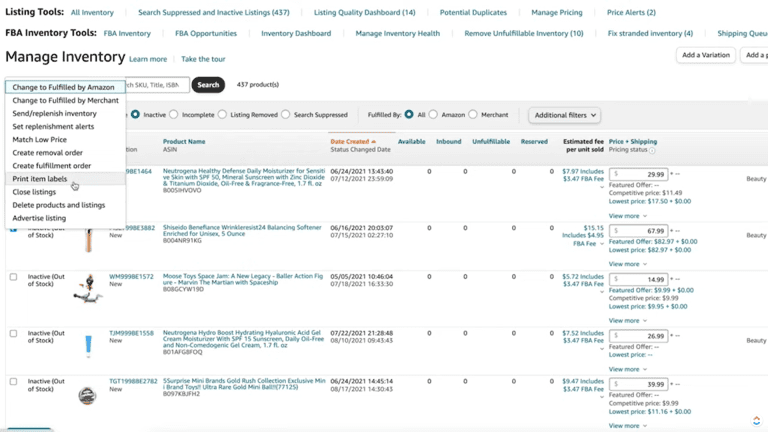Open the FBA Opportunities link
768x432 pixels.
[x=206, y=33]
